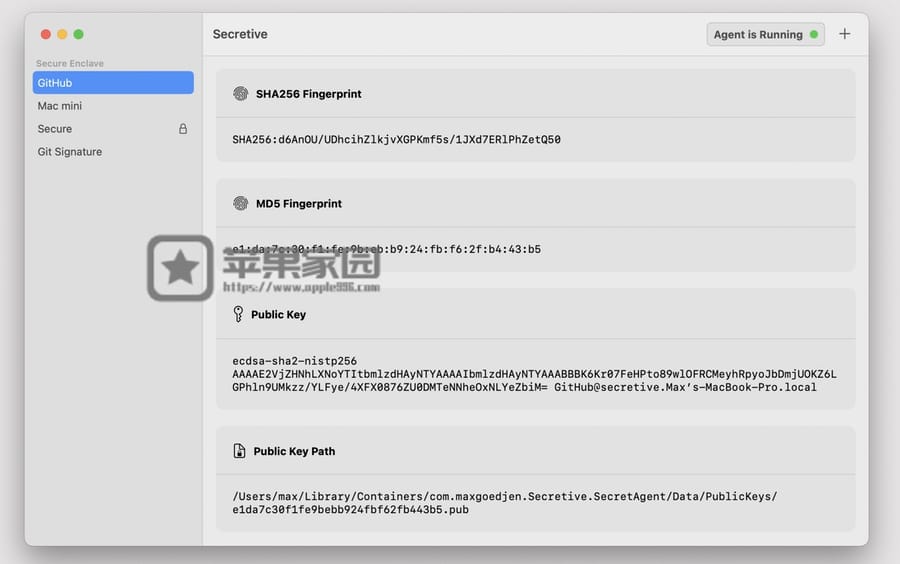Open the Git Signature key
900x564 pixels.
(x=113, y=151)
